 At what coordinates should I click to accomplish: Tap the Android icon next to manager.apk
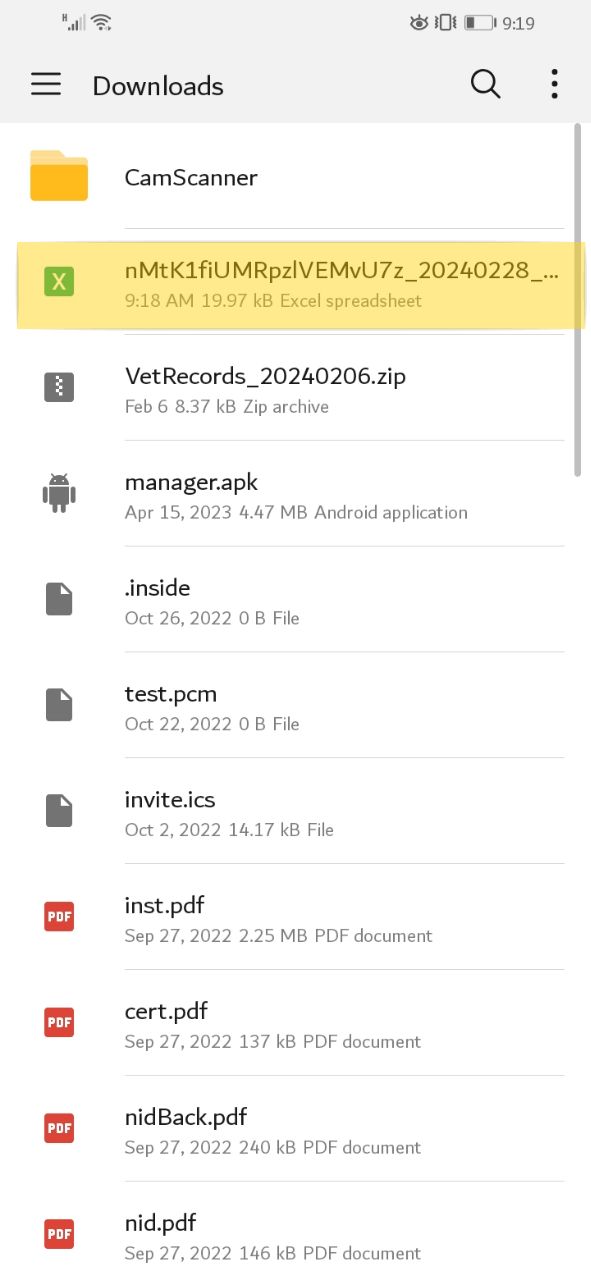(x=59, y=493)
